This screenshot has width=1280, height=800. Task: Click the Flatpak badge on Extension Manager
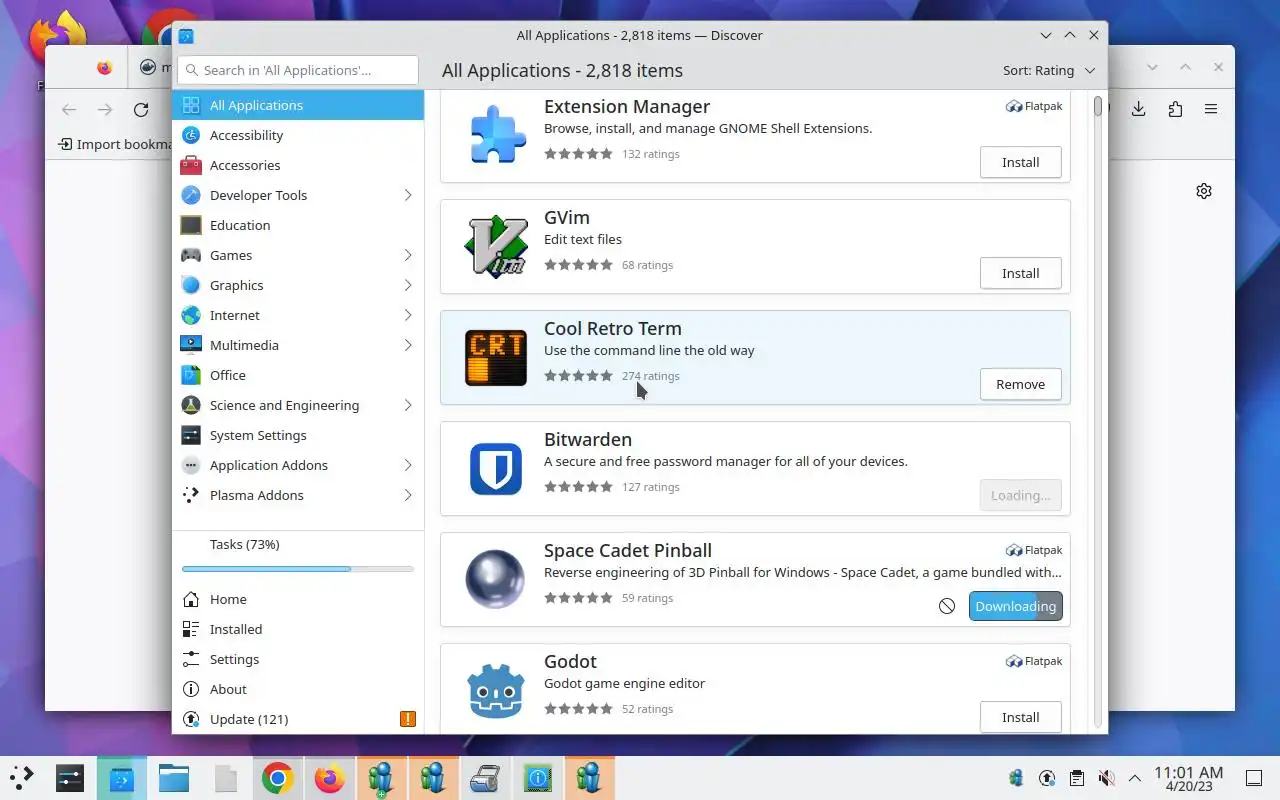click(1034, 106)
